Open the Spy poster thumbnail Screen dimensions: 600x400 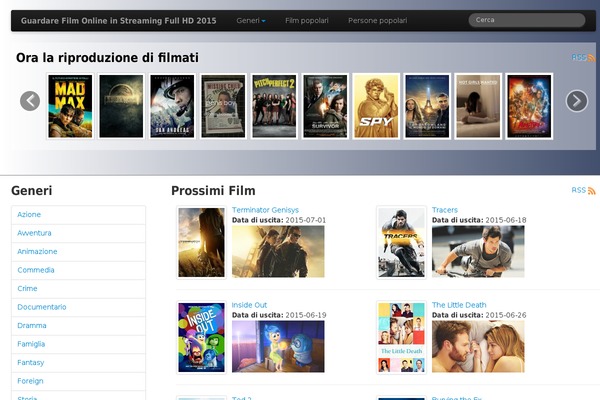click(x=376, y=106)
